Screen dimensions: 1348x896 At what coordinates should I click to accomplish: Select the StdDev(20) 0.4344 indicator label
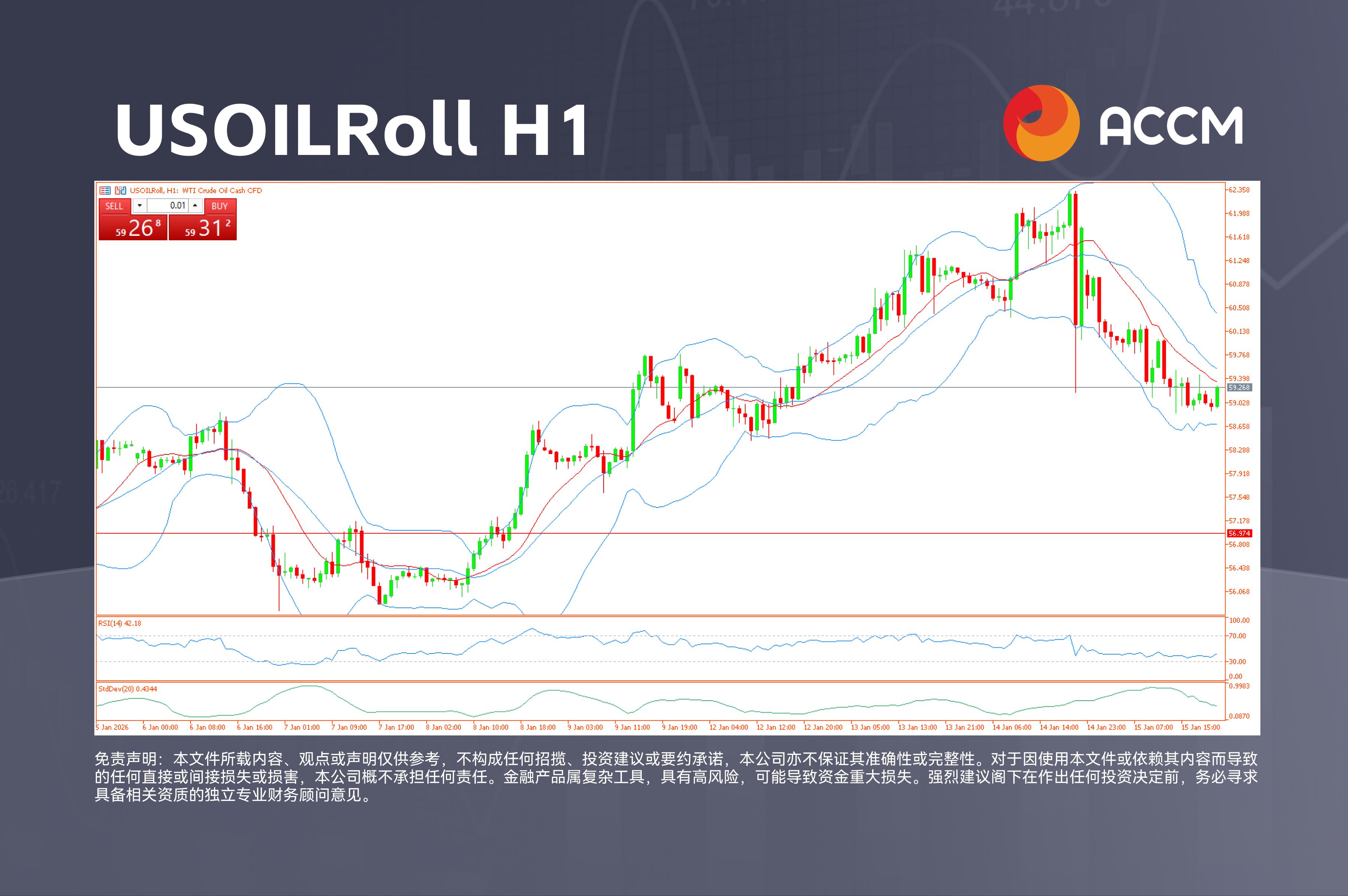(x=127, y=689)
